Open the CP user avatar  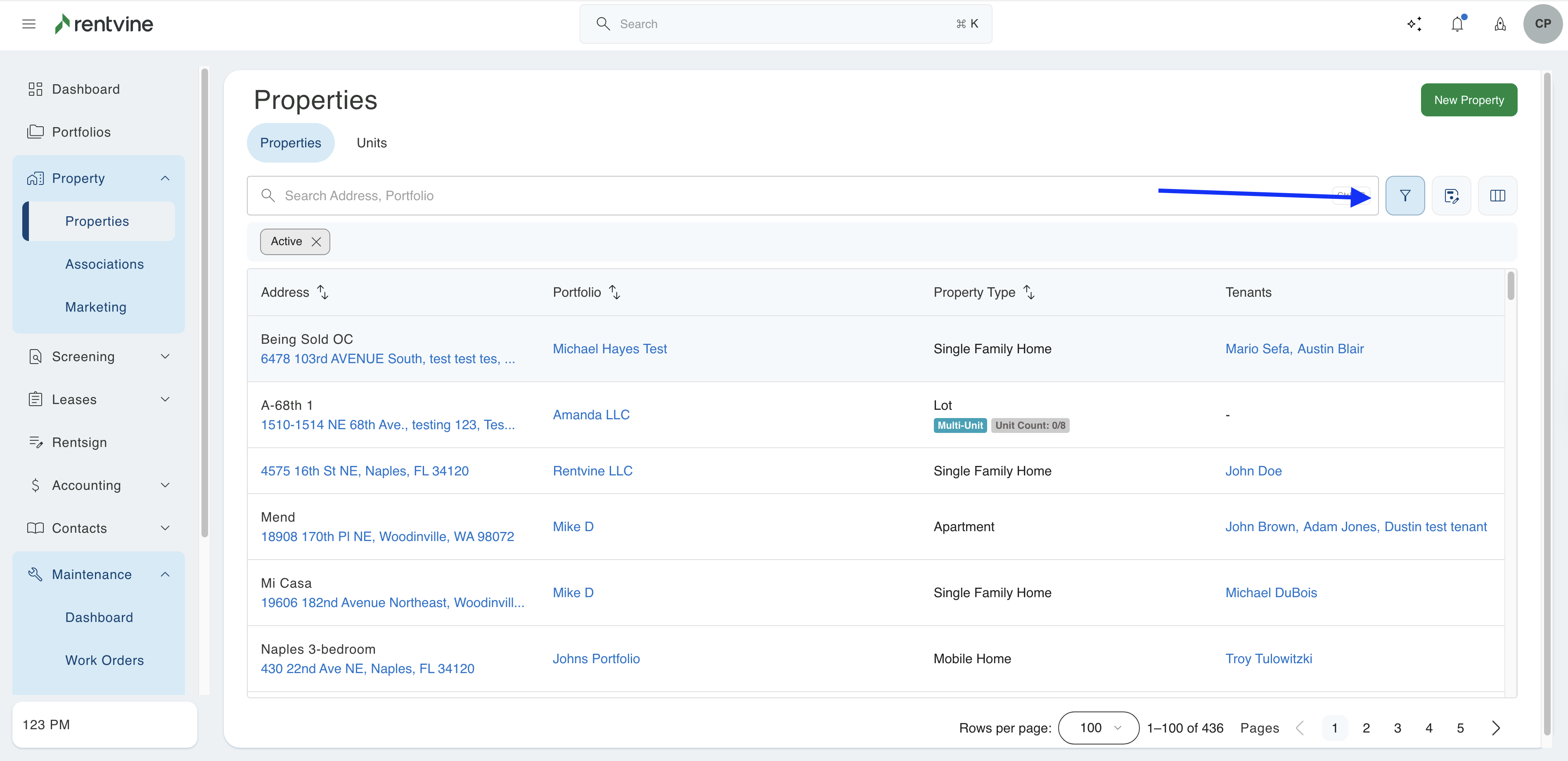coord(1542,24)
